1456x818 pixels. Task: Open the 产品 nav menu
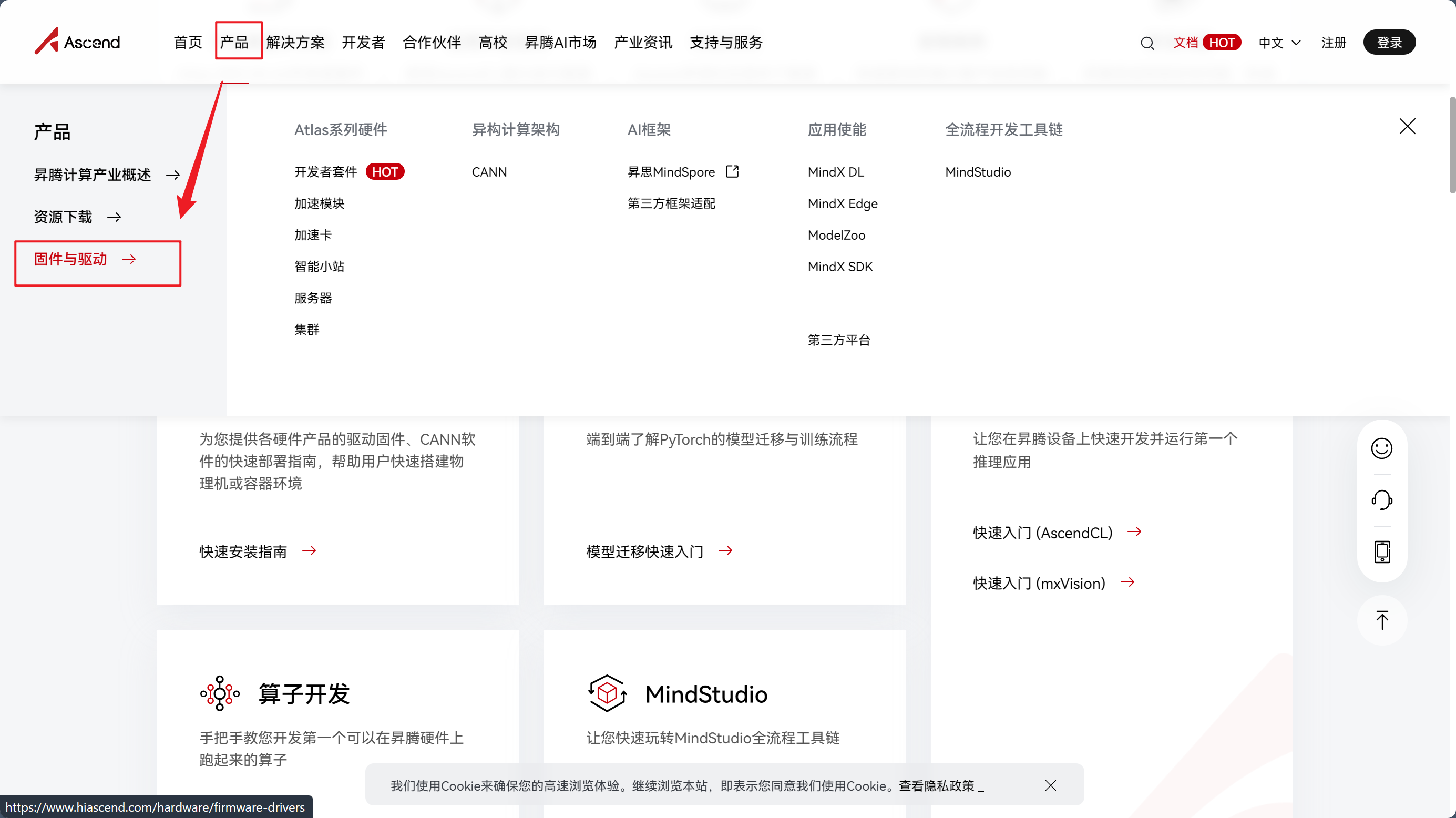(x=234, y=43)
